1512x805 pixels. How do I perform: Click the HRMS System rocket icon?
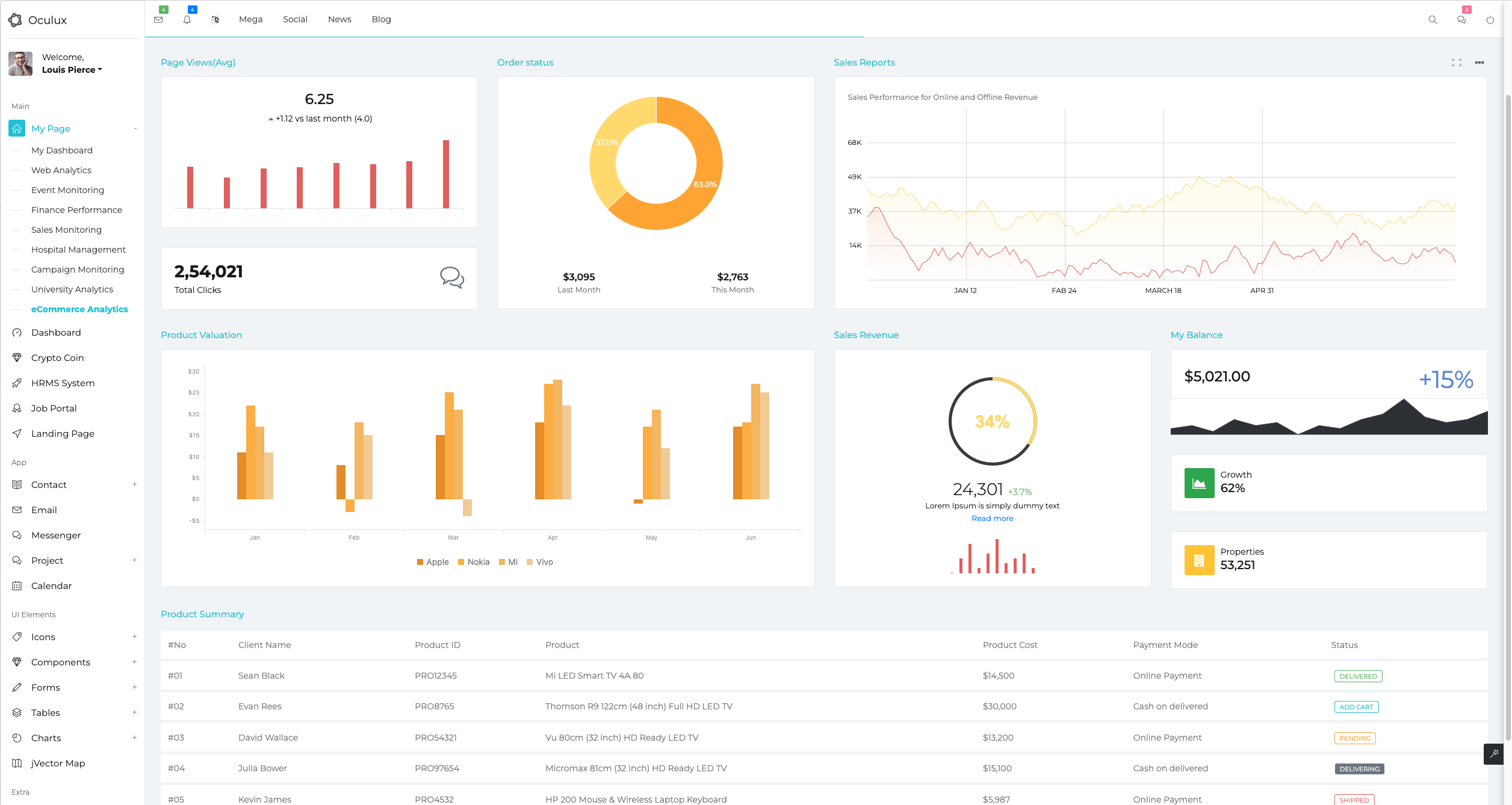pyautogui.click(x=17, y=383)
